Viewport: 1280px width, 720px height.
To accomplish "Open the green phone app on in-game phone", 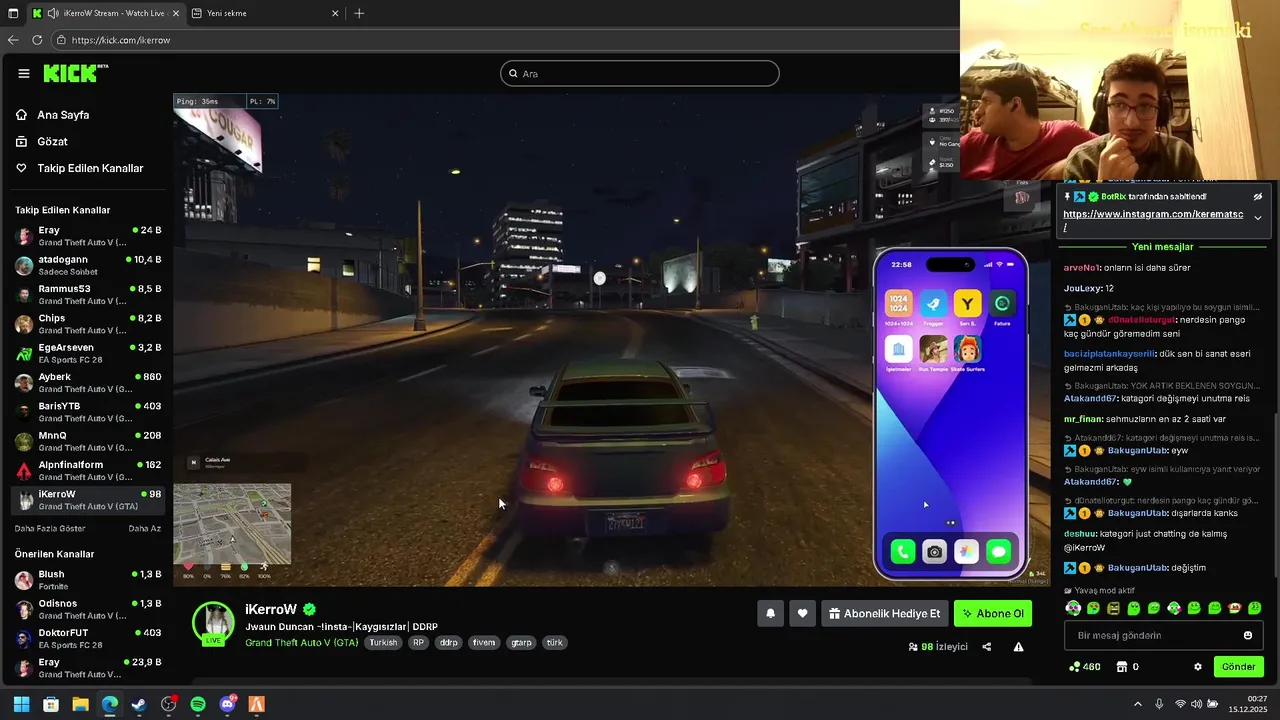I will point(903,552).
